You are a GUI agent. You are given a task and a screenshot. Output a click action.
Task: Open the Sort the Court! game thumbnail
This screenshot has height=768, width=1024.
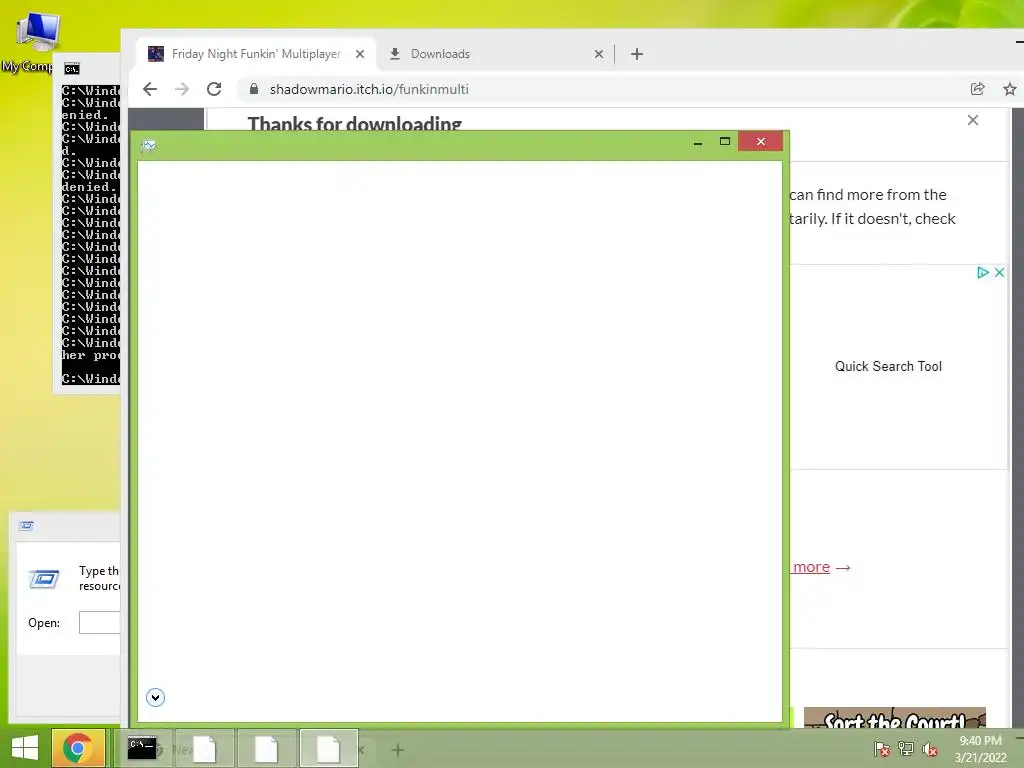895,717
